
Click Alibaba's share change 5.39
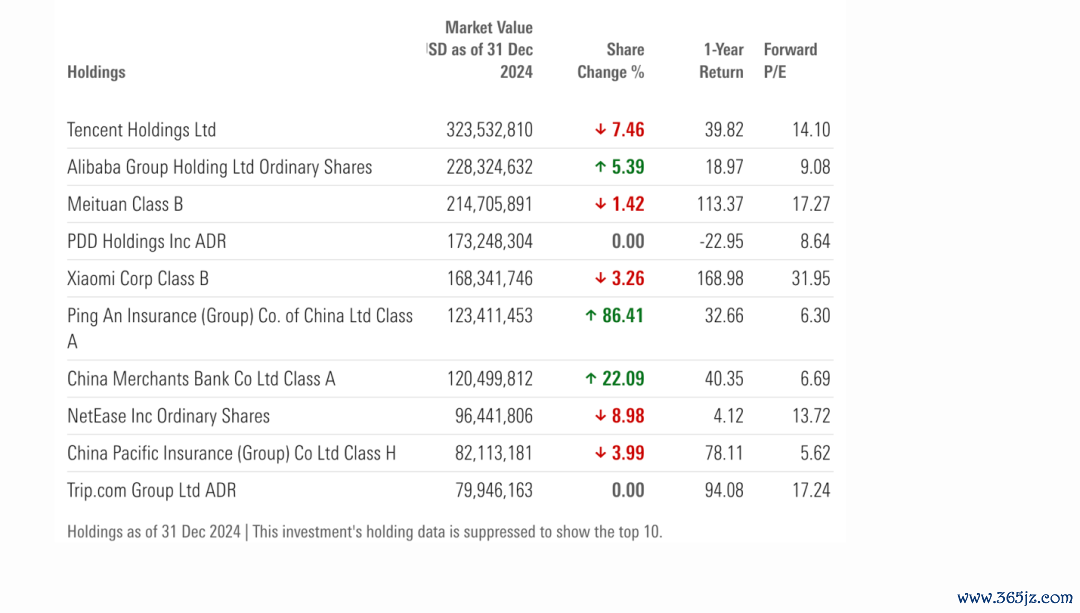point(627,167)
